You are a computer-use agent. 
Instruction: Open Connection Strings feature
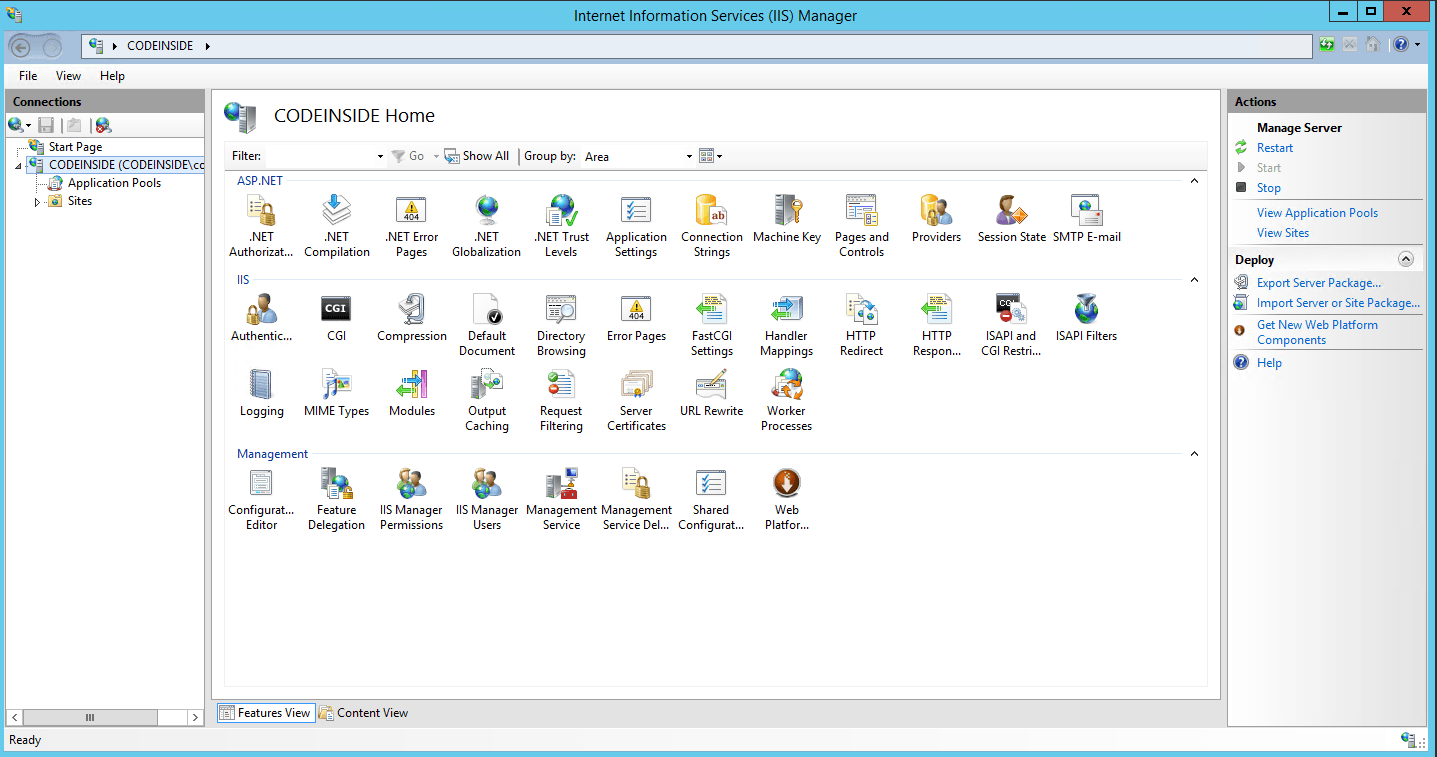point(712,226)
